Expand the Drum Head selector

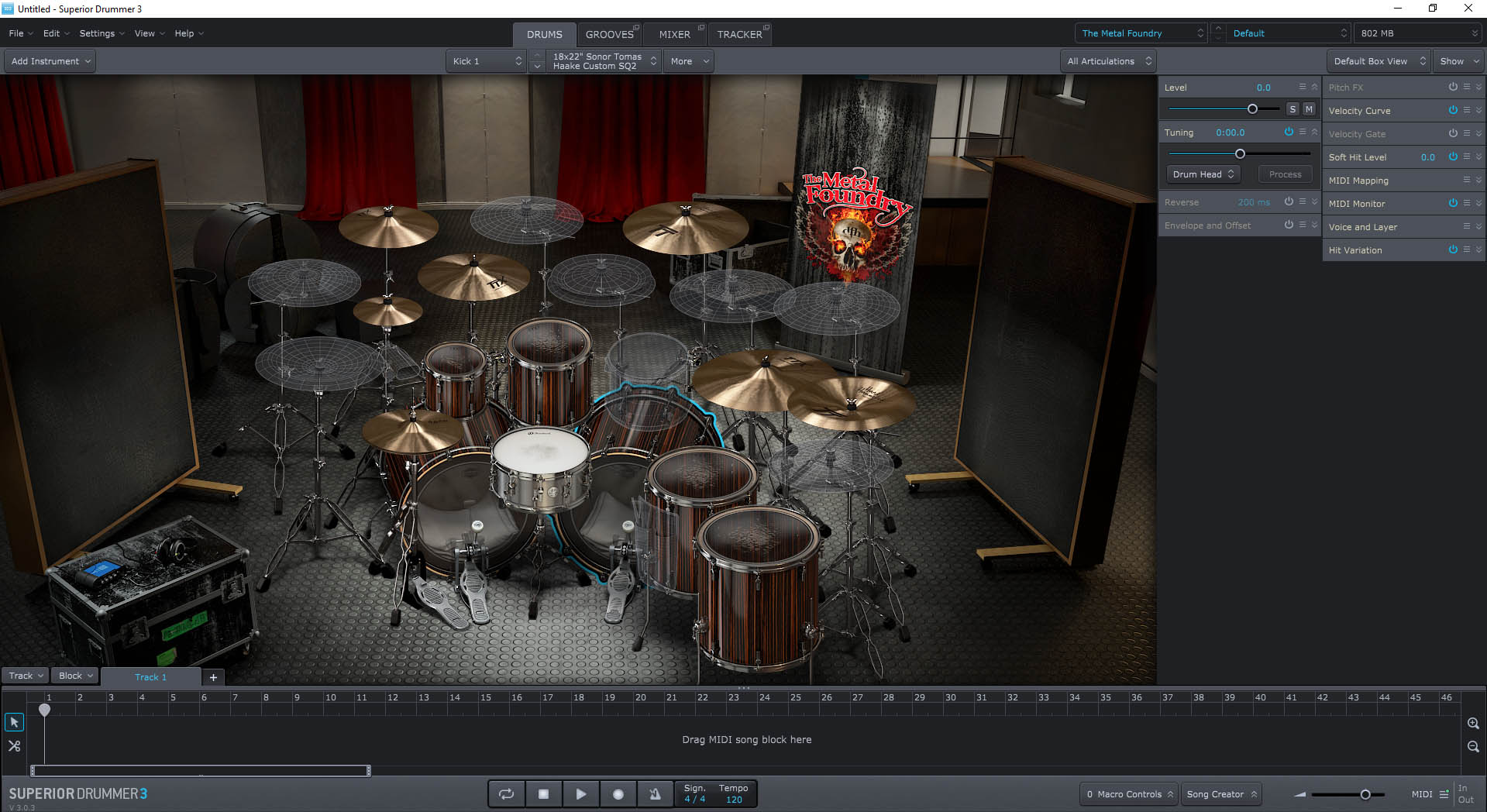pyautogui.click(x=1203, y=174)
